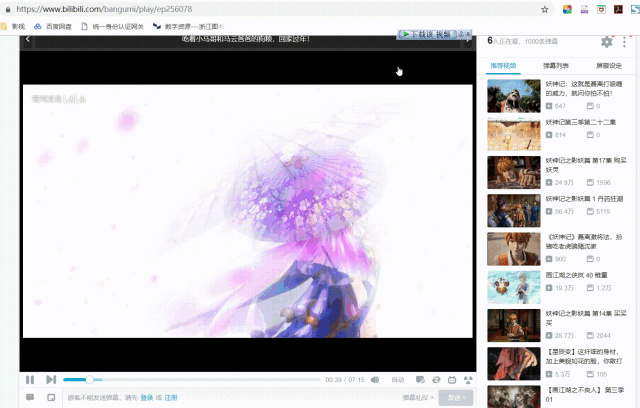Screen dimensions: 640x408
Task: Open the 弹幕礼仪 expander
Action: [418, 397]
